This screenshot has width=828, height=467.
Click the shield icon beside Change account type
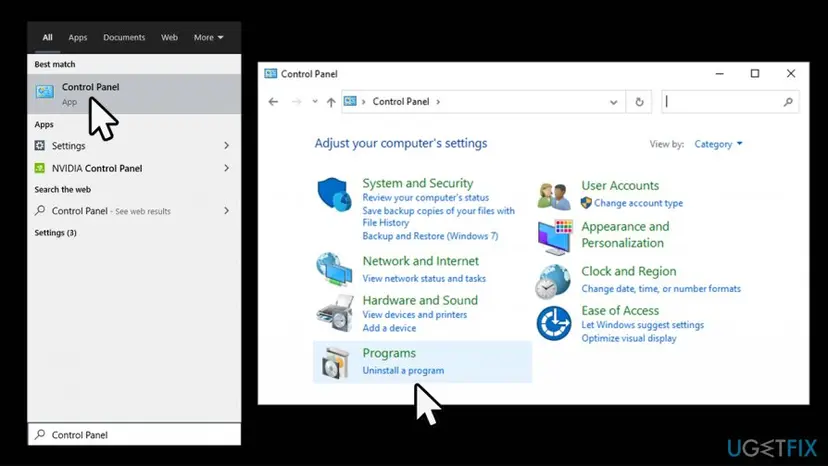586,203
